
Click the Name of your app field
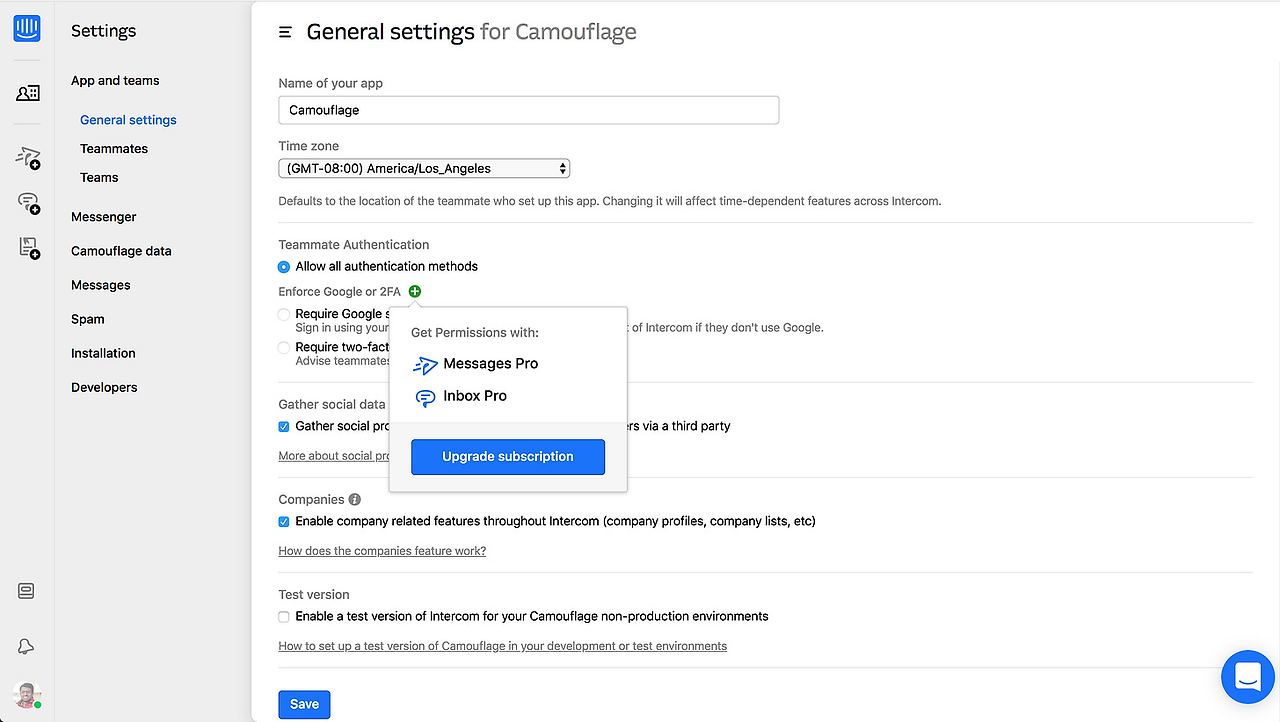coord(528,110)
